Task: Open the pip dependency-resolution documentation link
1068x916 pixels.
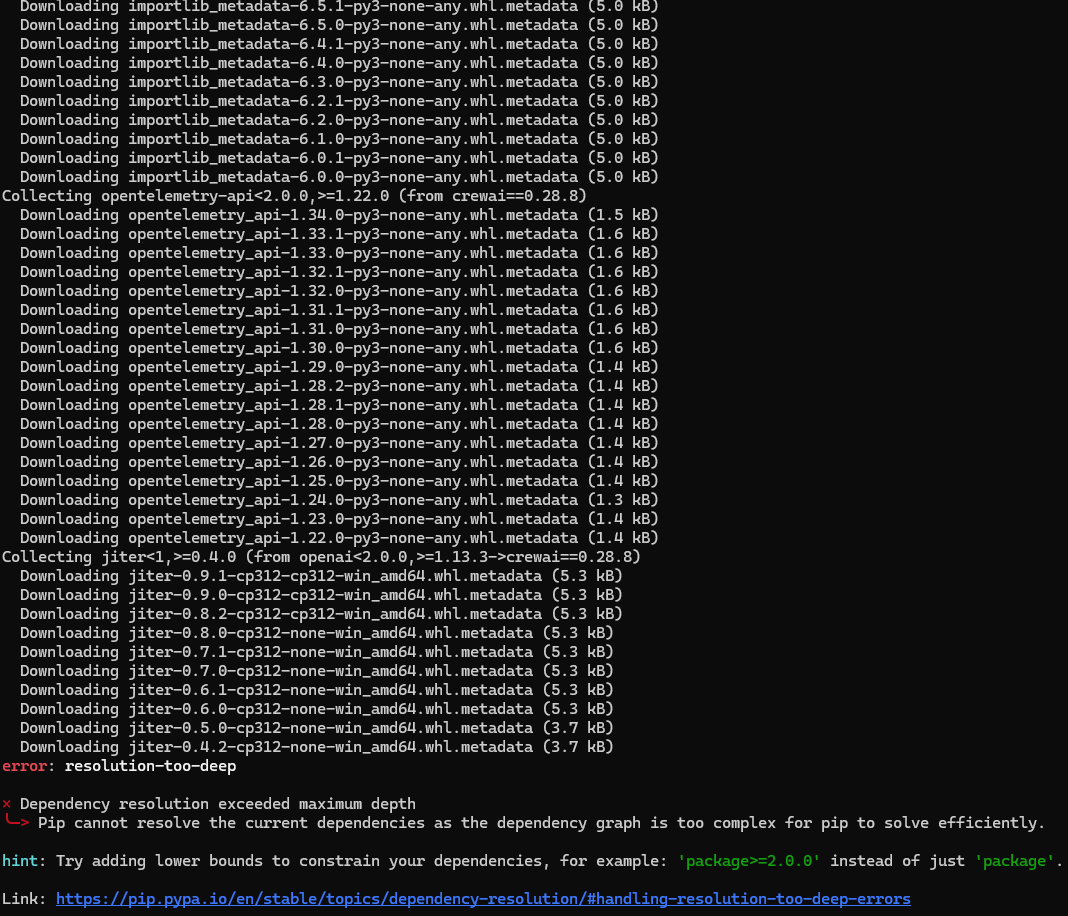Action: 483,899
